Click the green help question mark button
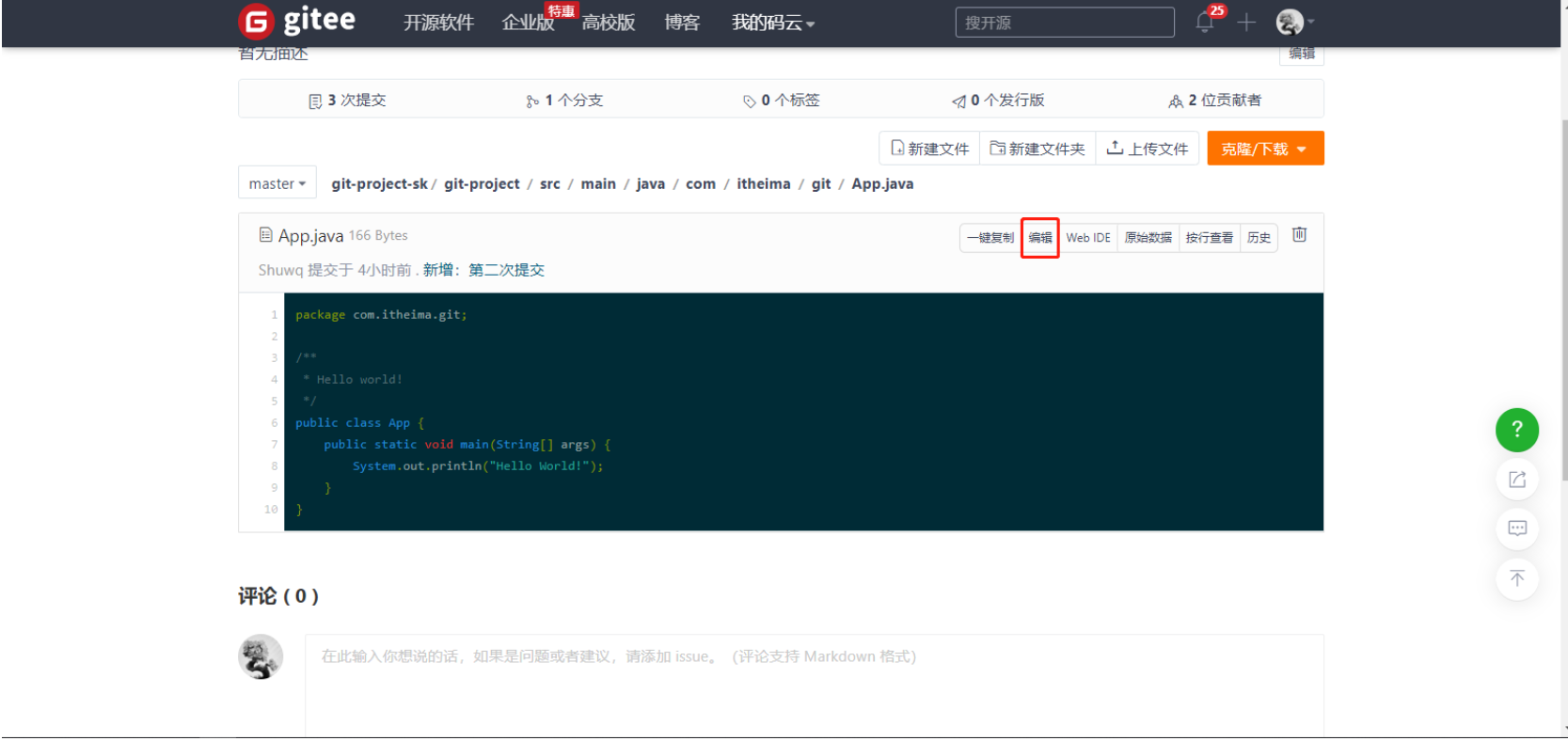The image size is (1568, 741). tap(1516, 430)
